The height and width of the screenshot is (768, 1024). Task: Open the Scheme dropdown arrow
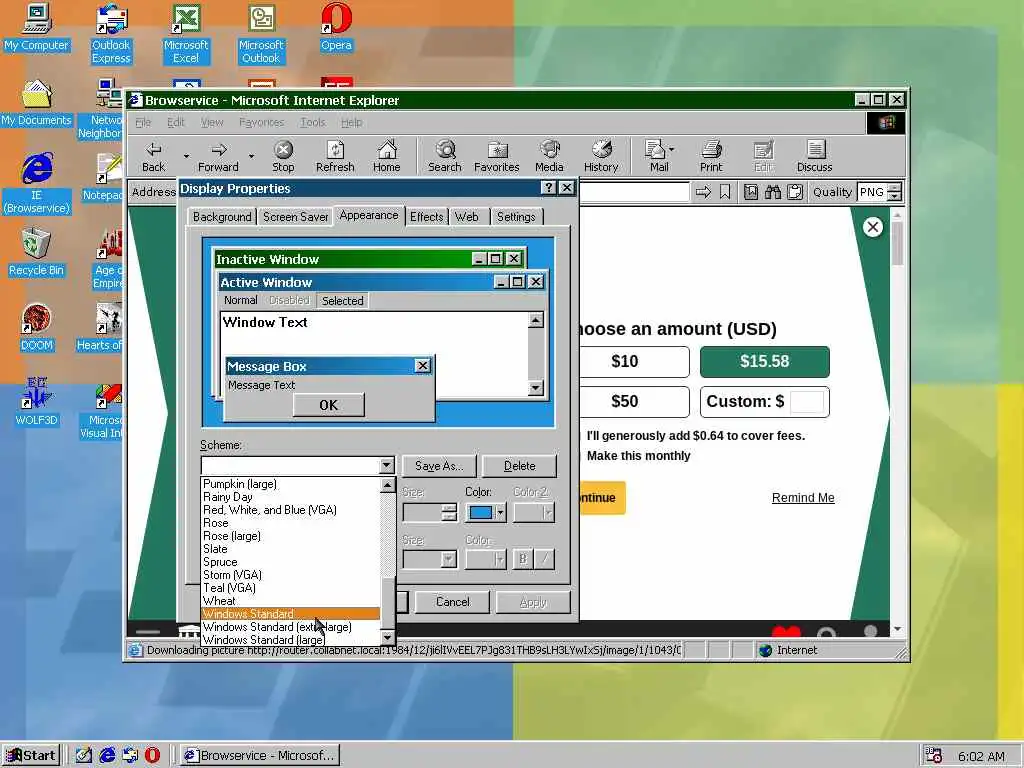pyautogui.click(x=387, y=465)
